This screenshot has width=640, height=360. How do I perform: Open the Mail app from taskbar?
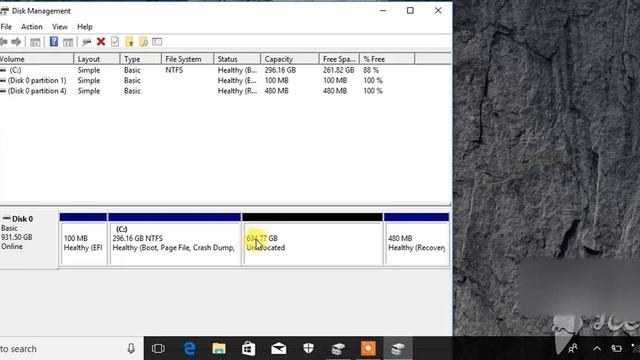279,349
